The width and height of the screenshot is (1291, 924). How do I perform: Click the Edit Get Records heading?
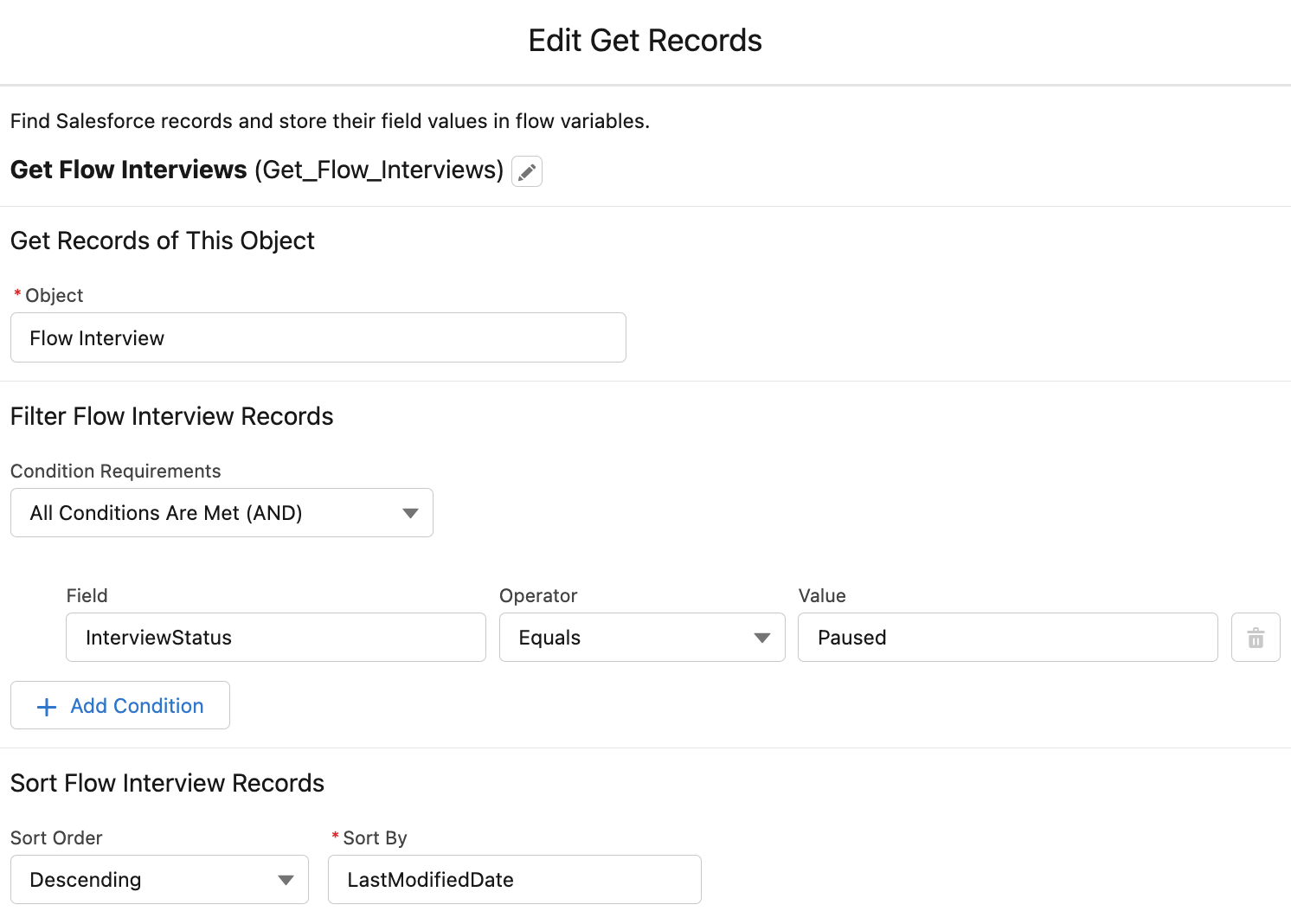pos(645,40)
